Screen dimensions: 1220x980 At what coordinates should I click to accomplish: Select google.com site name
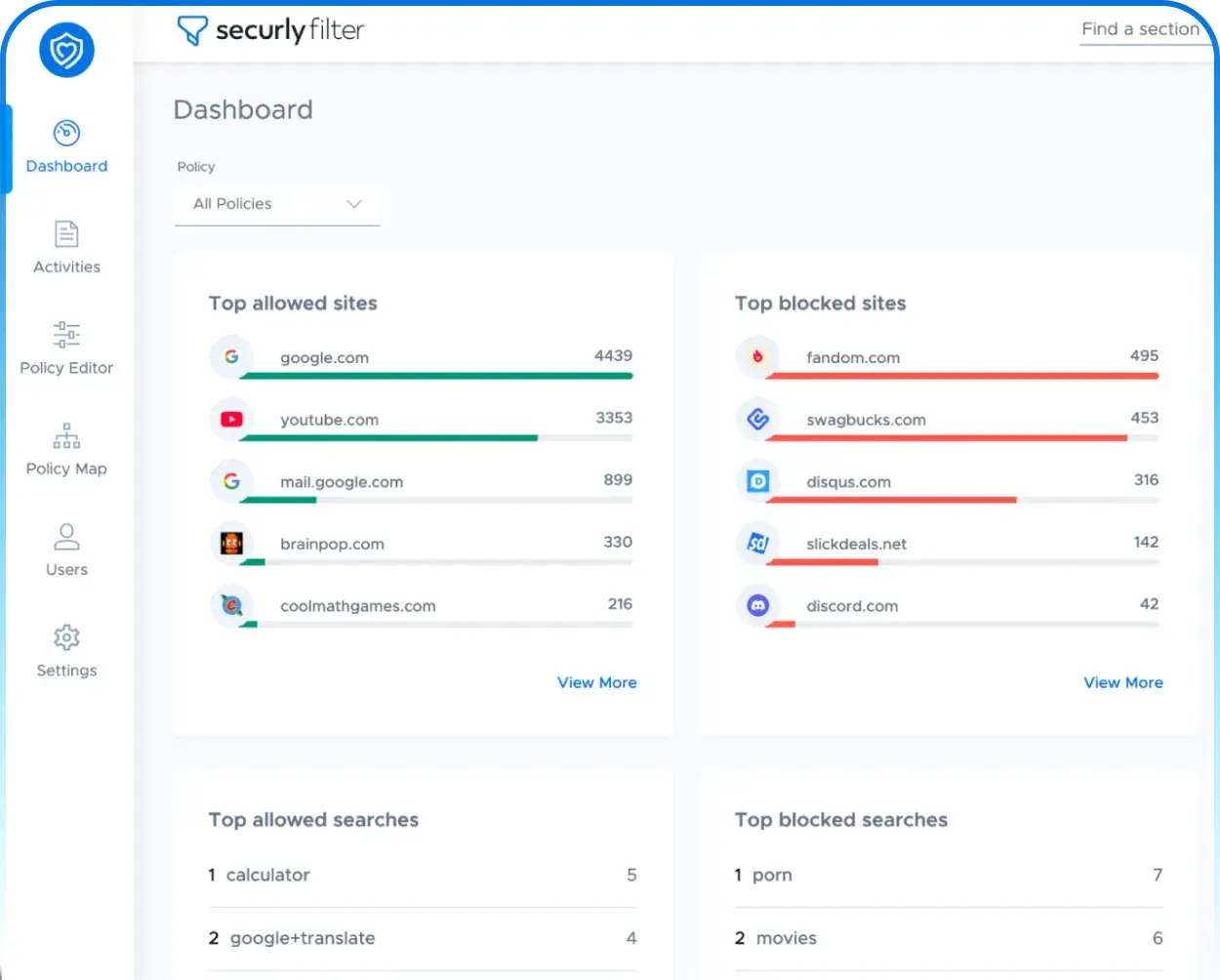324,358
